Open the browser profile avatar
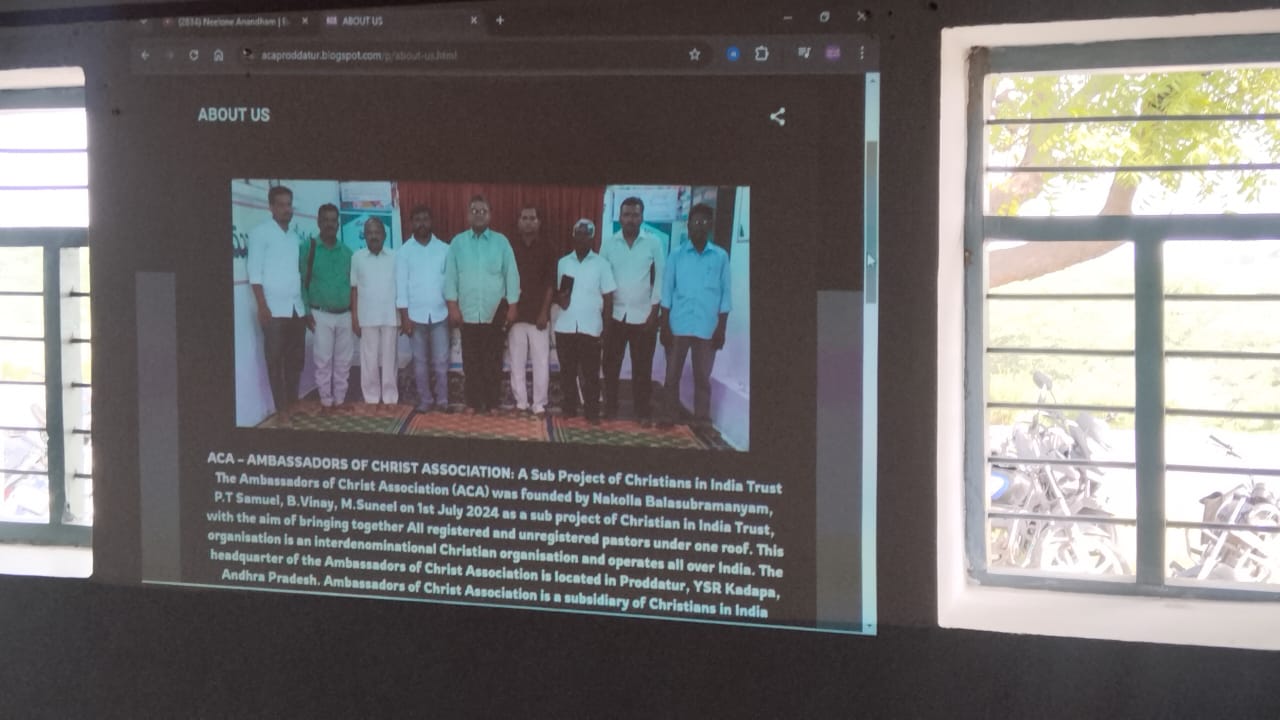 pos(833,53)
